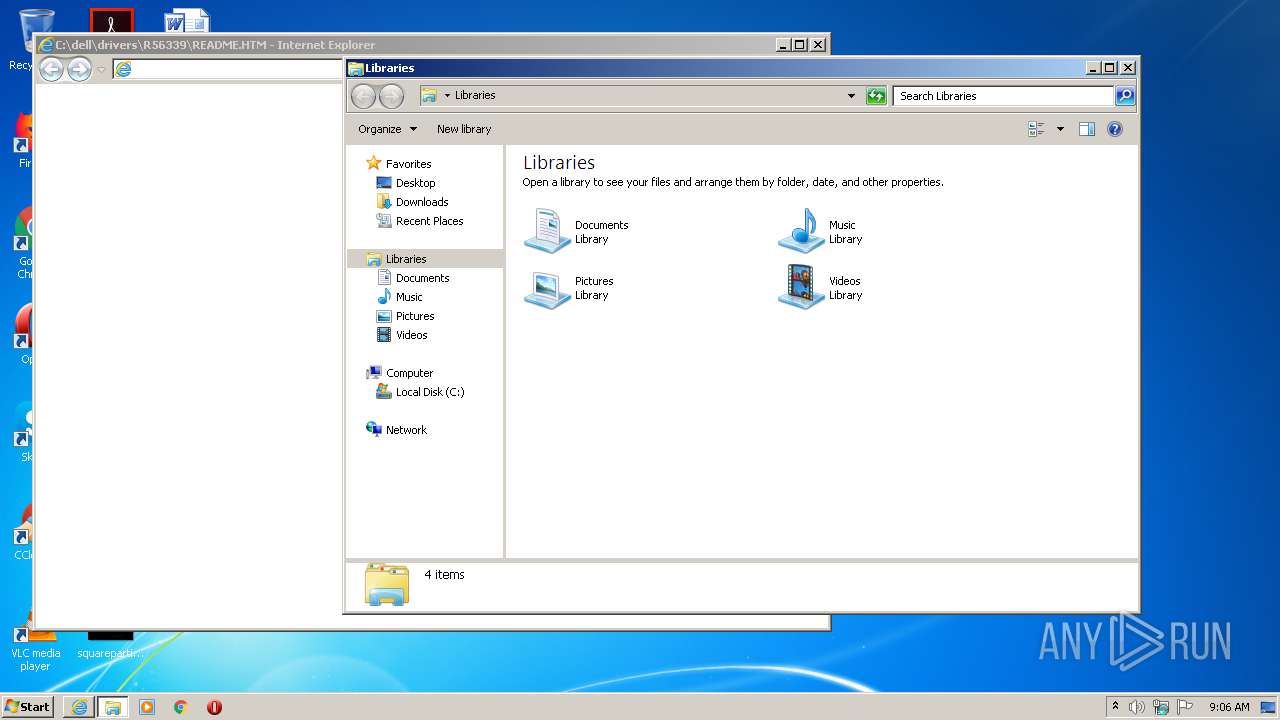Open the Pictures library icon

[x=547, y=288]
